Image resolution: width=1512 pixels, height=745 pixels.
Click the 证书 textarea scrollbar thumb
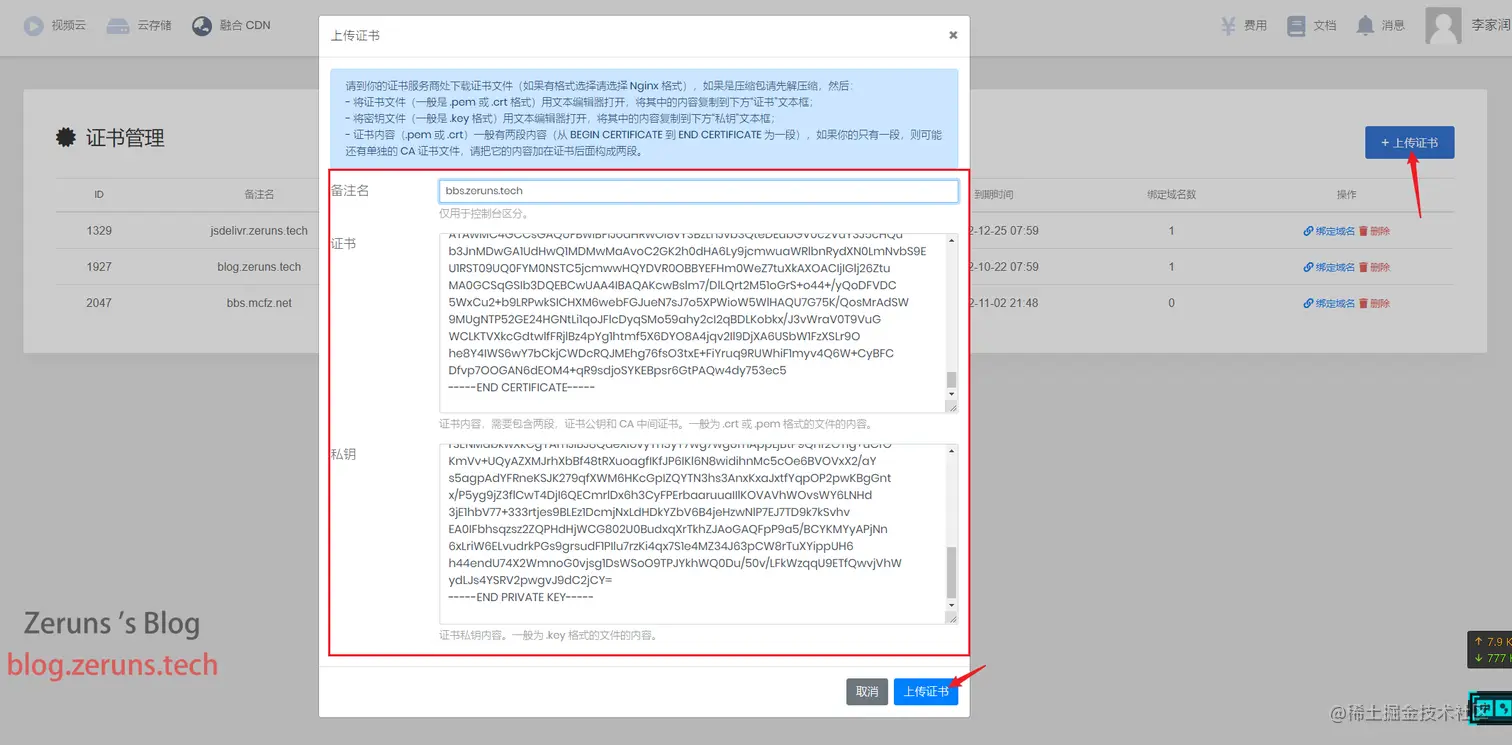pos(952,380)
